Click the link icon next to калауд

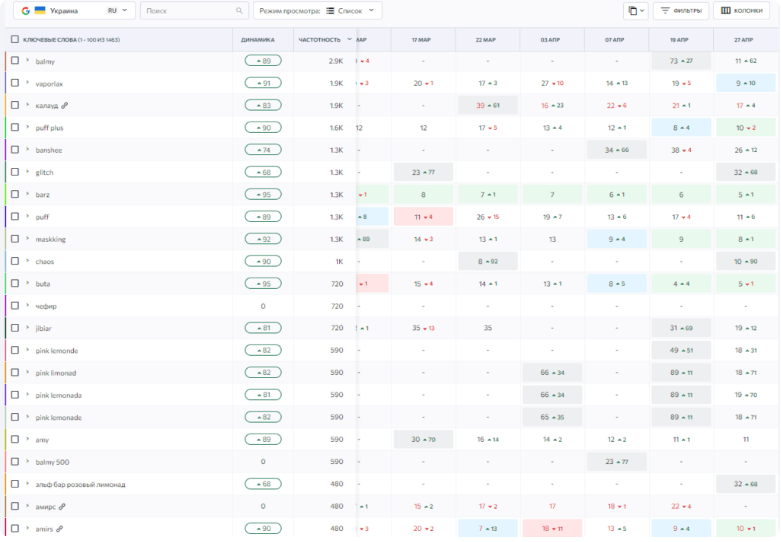[x=65, y=106]
